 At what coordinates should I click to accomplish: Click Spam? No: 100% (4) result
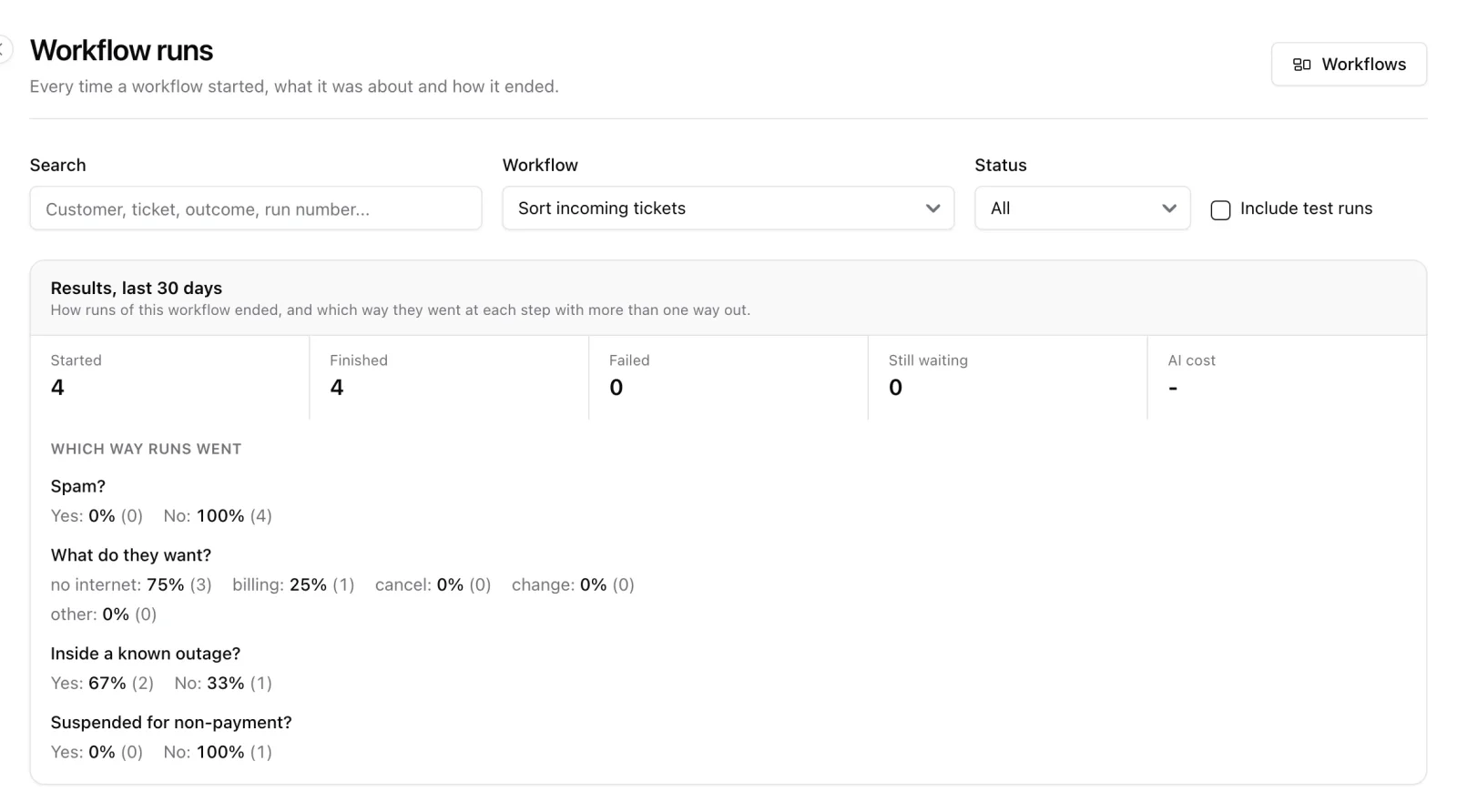(x=218, y=516)
